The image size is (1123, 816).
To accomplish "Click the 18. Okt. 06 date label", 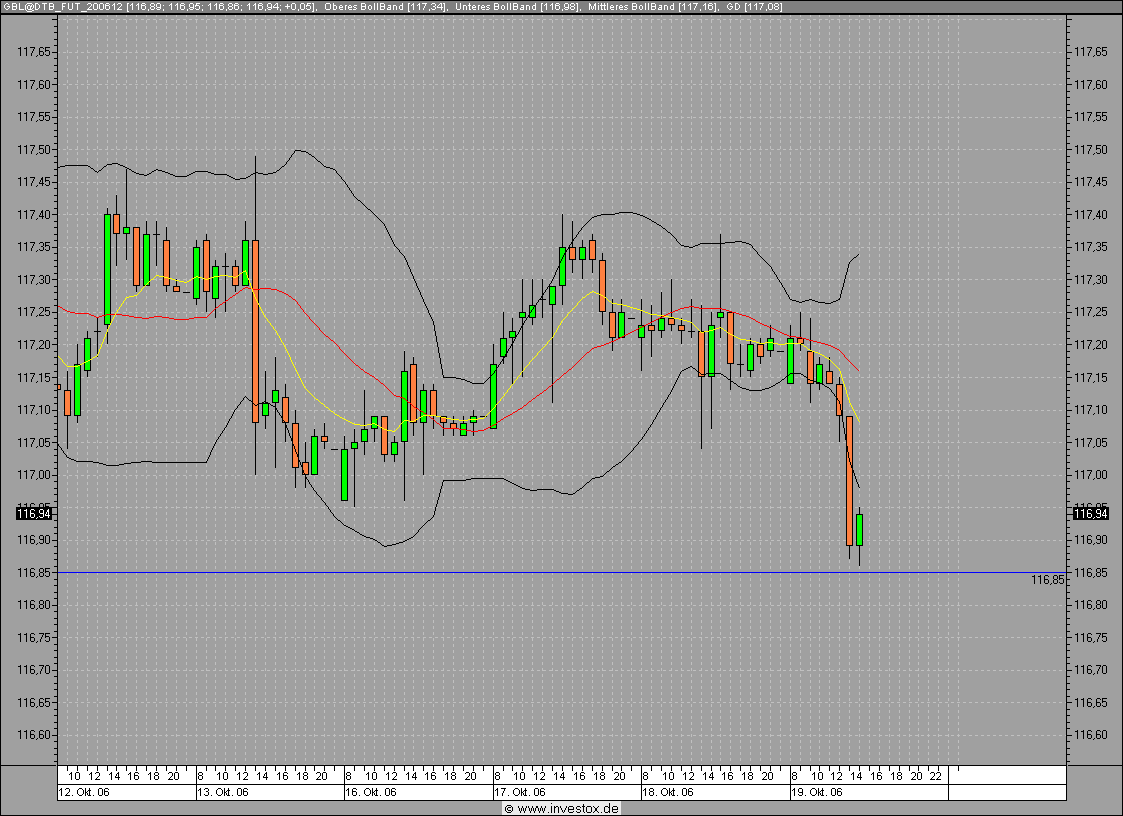I will [668, 792].
